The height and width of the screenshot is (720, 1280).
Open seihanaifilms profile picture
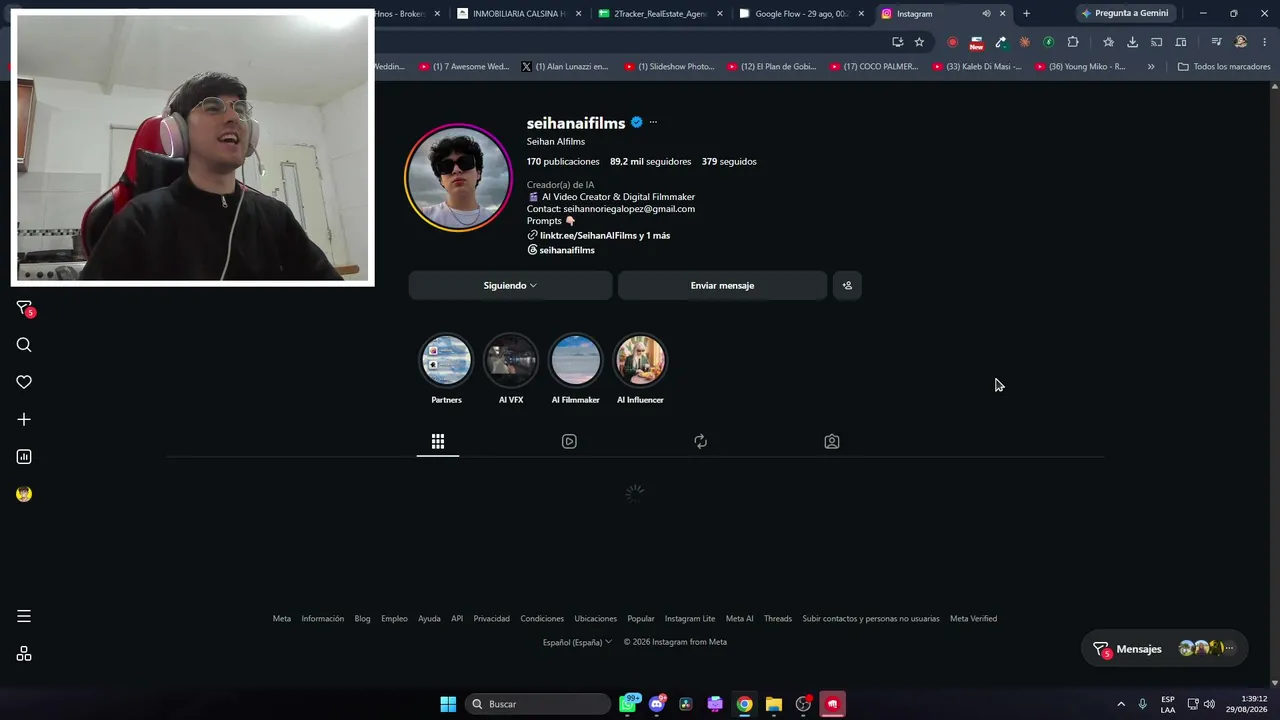click(x=458, y=178)
